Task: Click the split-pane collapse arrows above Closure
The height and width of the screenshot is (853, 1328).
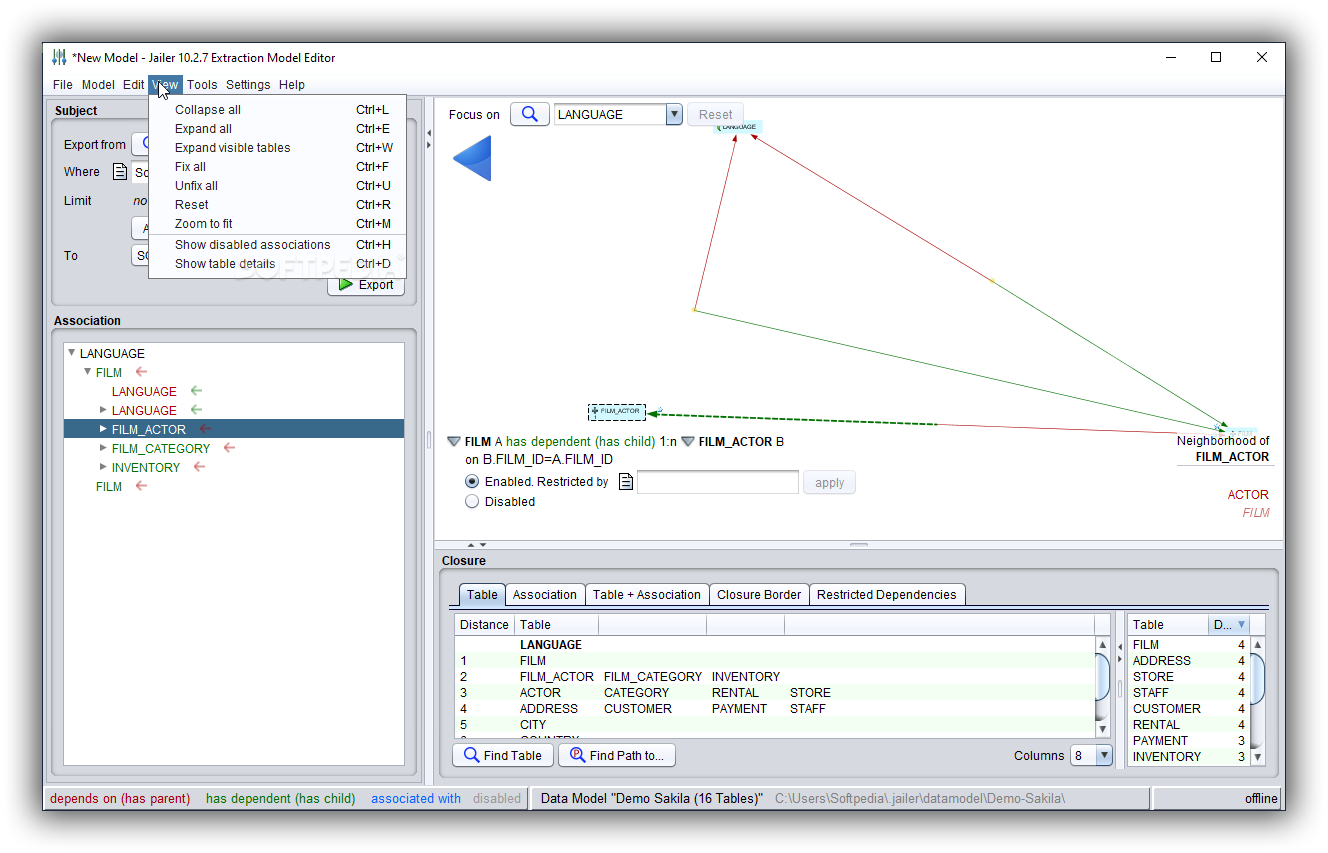Action: pos(477,545)
